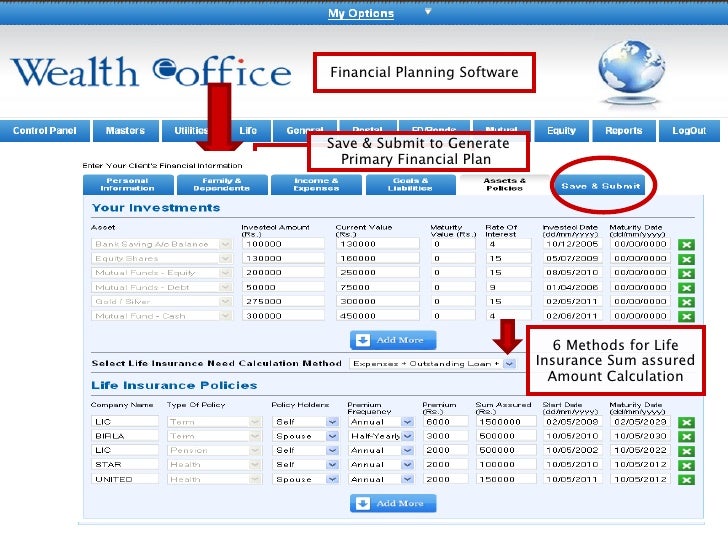Open premium frequency dropdown for STAR row

tap(407, 465)
